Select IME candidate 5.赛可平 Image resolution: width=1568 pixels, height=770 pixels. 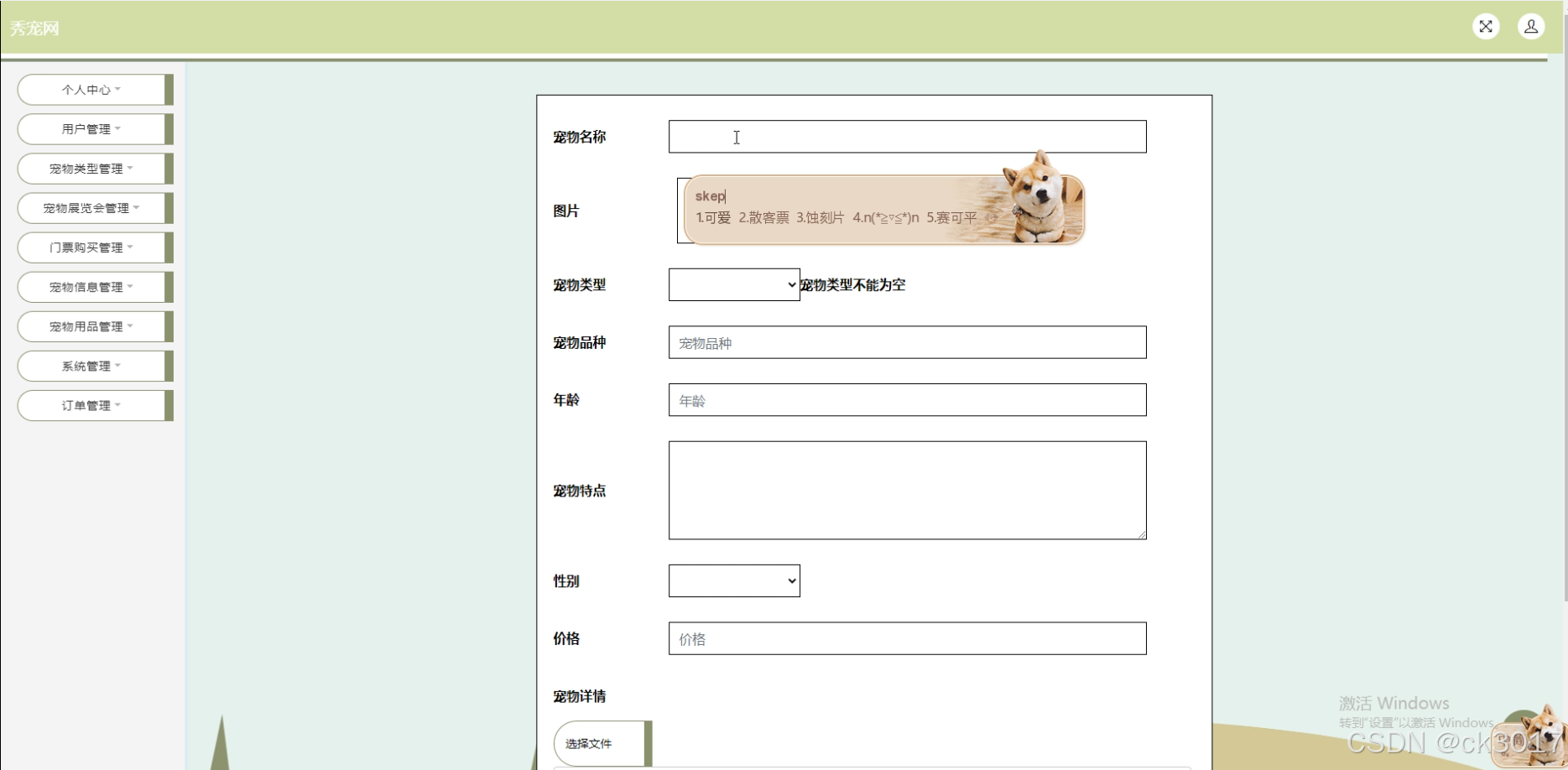[x=951, y=218]
